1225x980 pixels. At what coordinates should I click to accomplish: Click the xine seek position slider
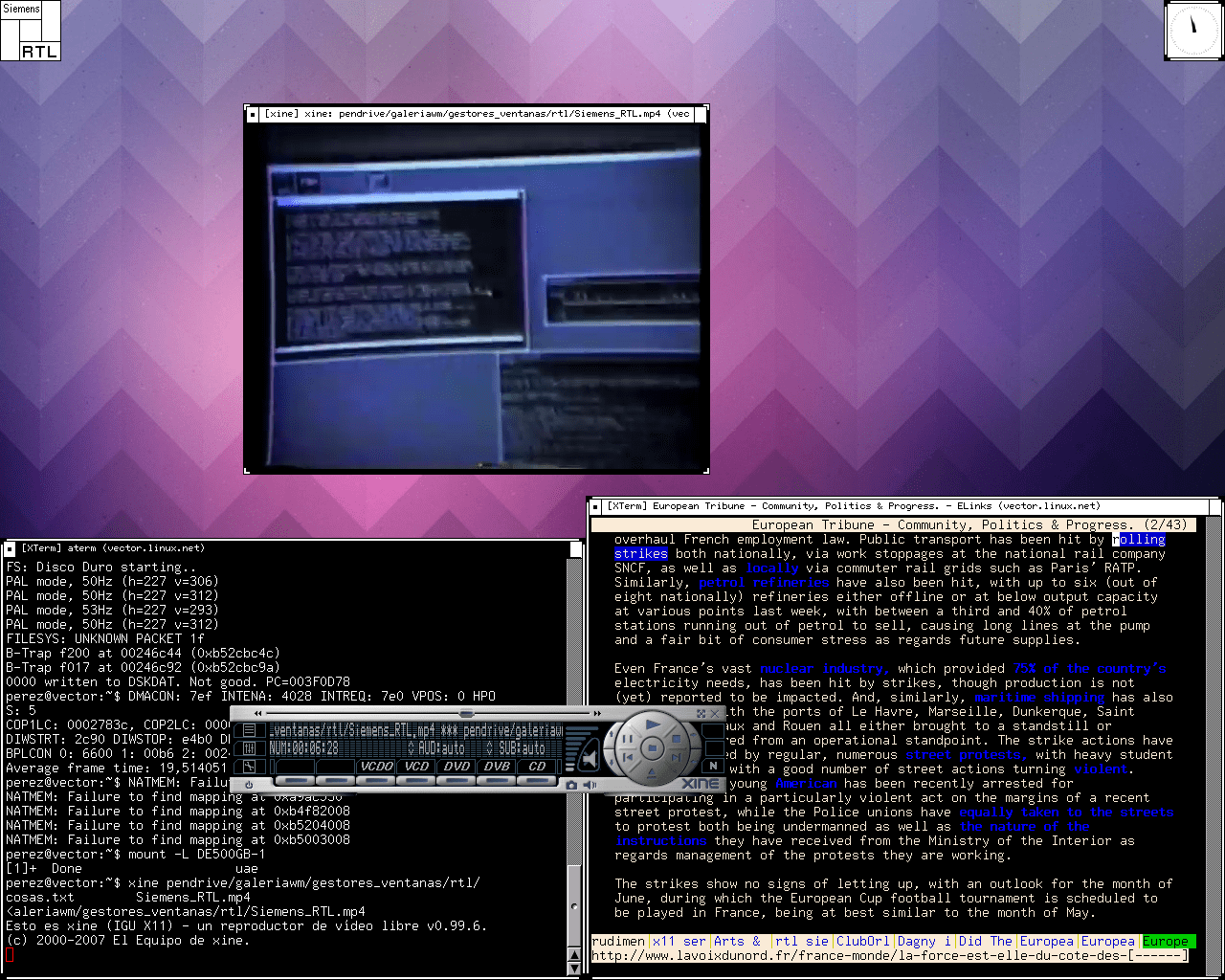tap(466, 714)
